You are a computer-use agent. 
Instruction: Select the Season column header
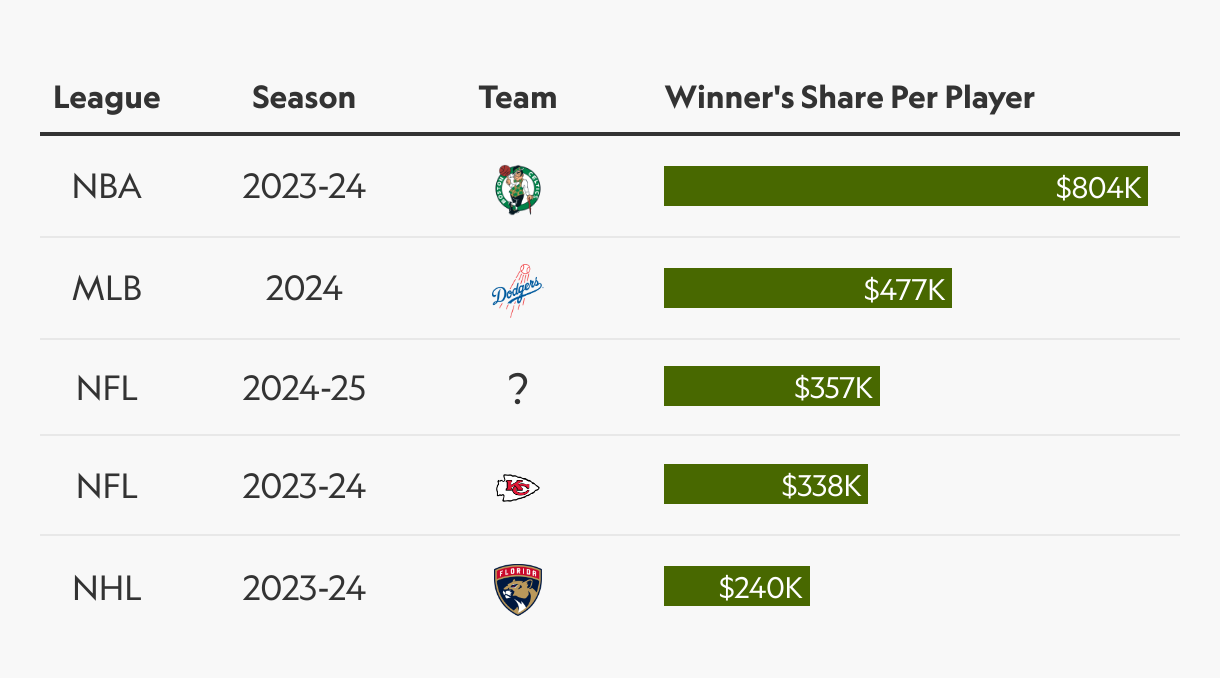tap(304, 98)
